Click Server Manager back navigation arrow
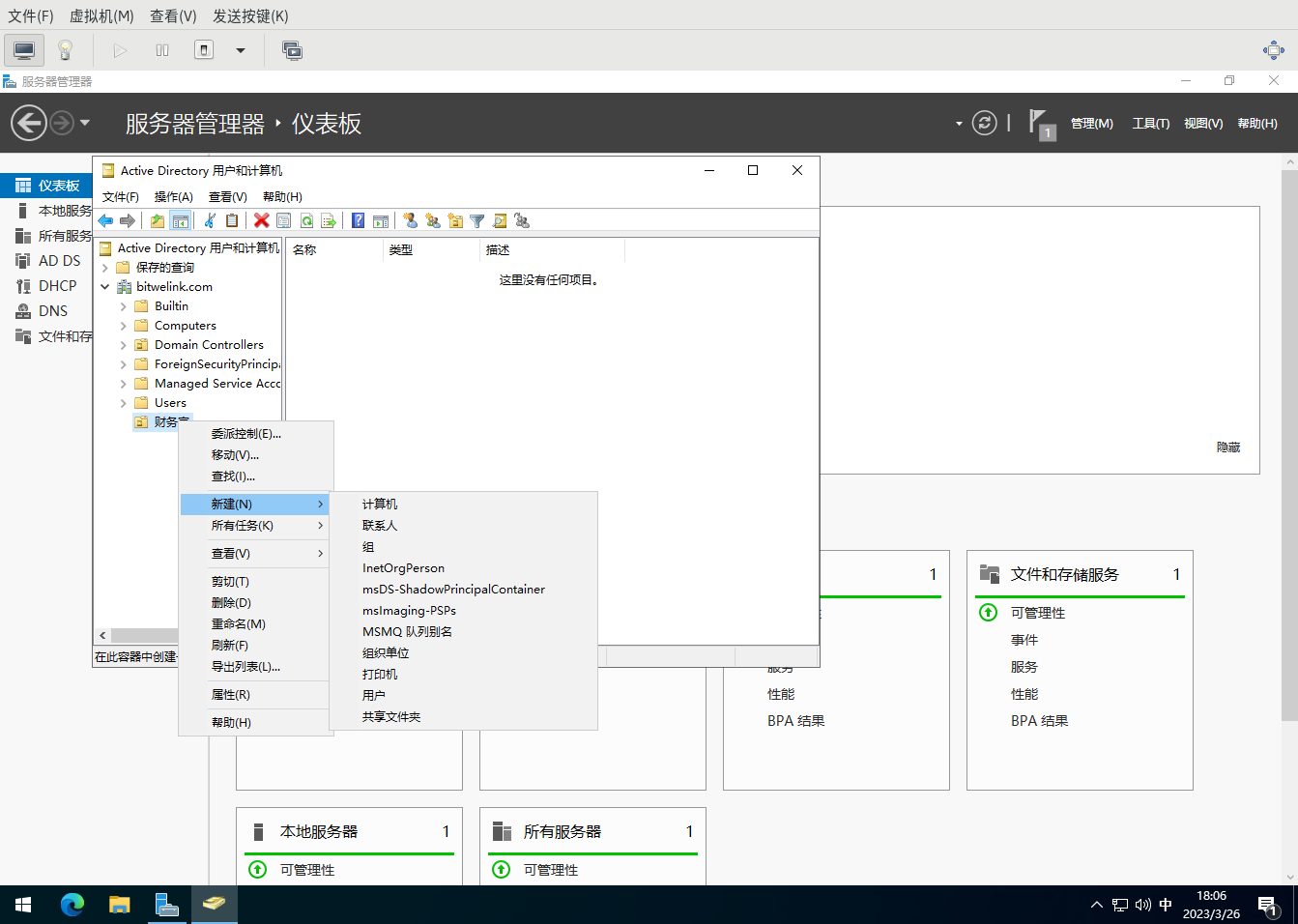The height and width of the screenshot is (924, 1298). pos(29,123)
